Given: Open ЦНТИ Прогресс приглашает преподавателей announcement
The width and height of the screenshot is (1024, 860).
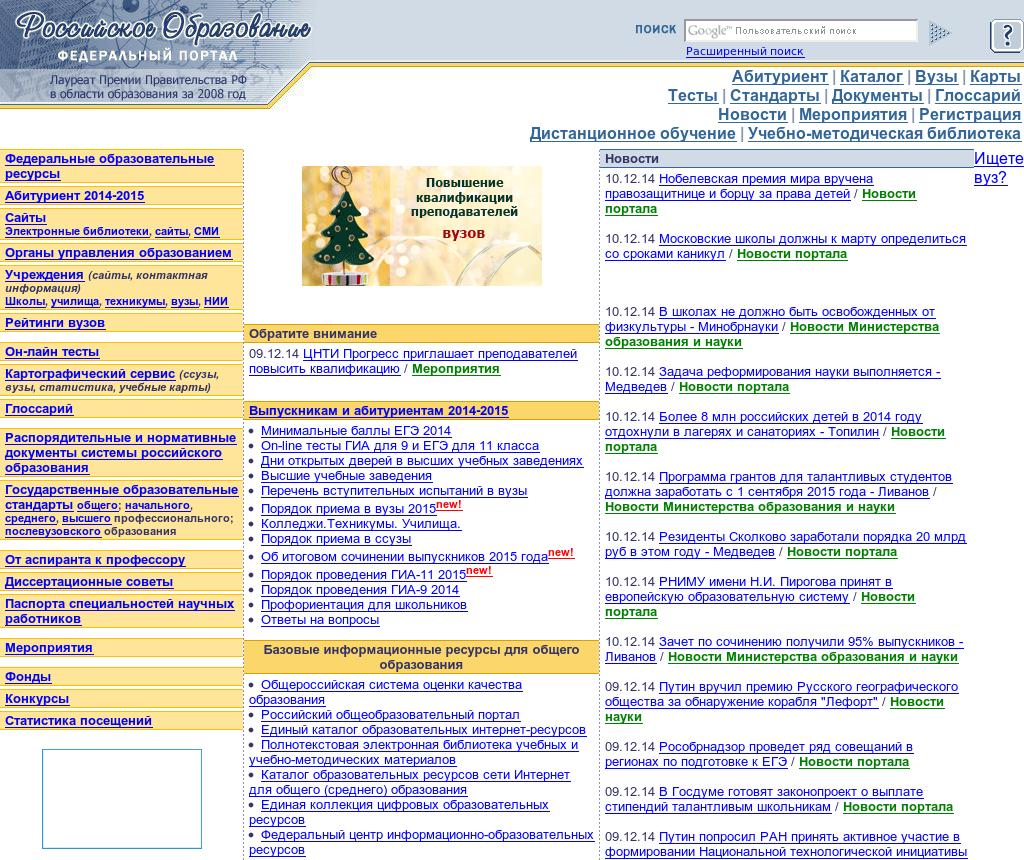Looking at the screenshot, I should pyautogui.click(x=413, y=361).
